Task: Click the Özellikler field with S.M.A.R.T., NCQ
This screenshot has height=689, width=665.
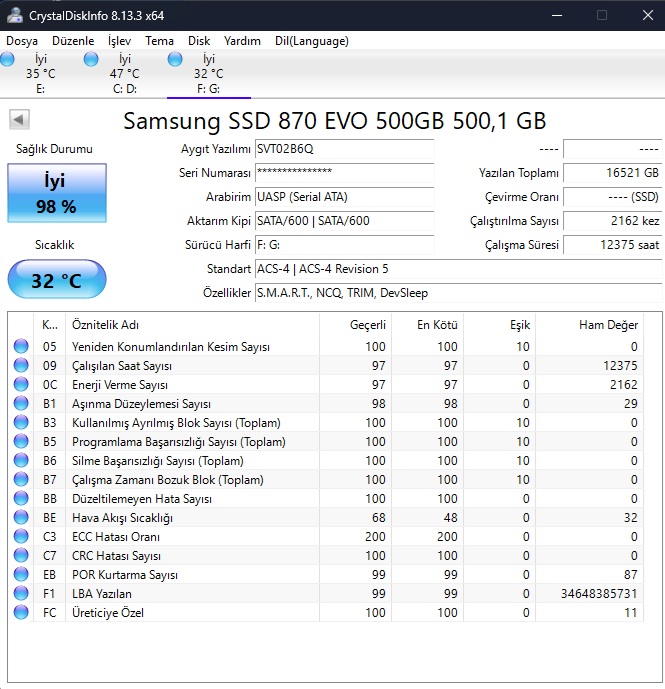Action: (x=458, y=293)
